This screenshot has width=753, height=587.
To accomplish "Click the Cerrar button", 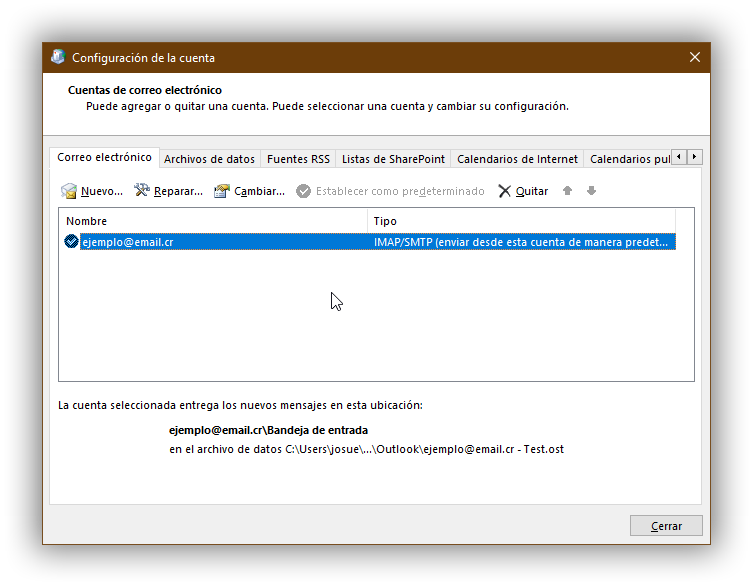I will 666,526.
